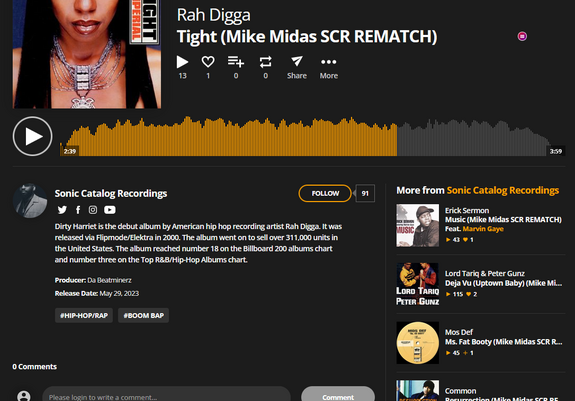
Task: Open the YouTube channel icon
Action: [110, 210]
